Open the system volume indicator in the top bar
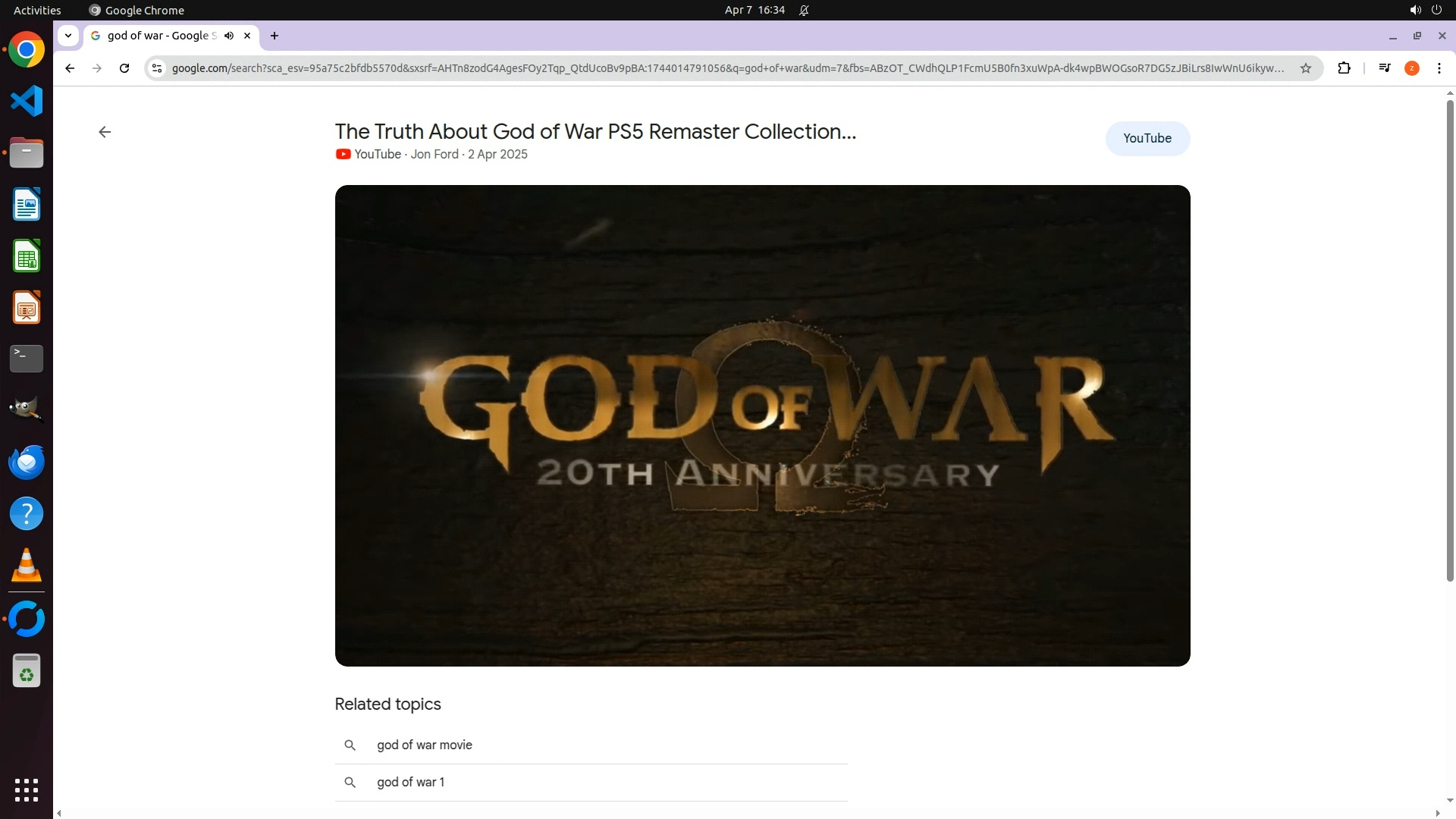Image resolution: width=1456 pixels, height=819 pixels. [1415, 10]
